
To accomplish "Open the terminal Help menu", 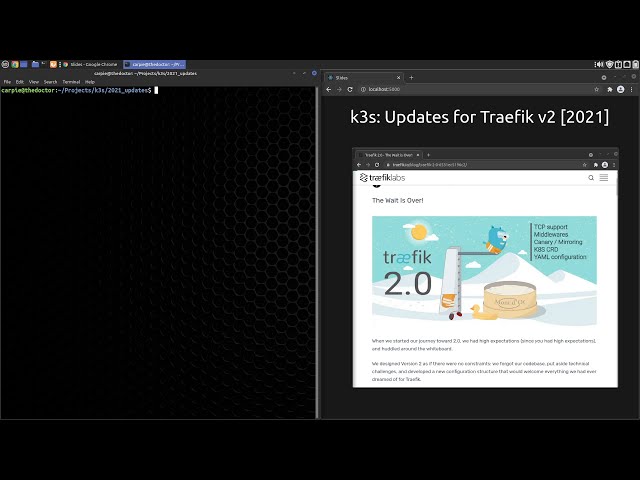I will click(x=90, y=82).
